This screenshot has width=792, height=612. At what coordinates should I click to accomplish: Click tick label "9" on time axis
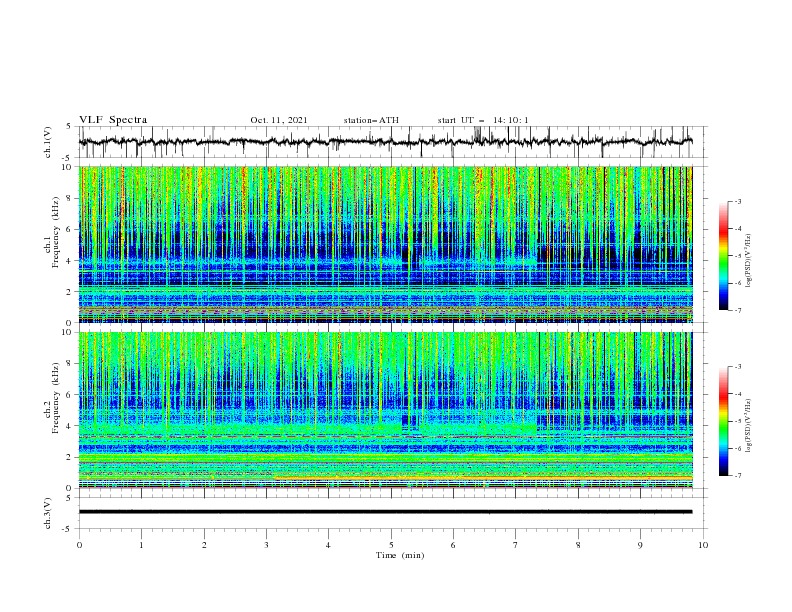[640, 545]
